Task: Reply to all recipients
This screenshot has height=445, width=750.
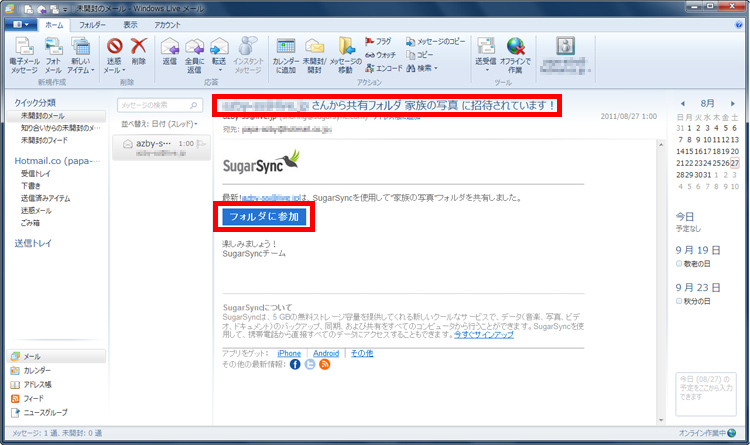Action: point(194,56)
